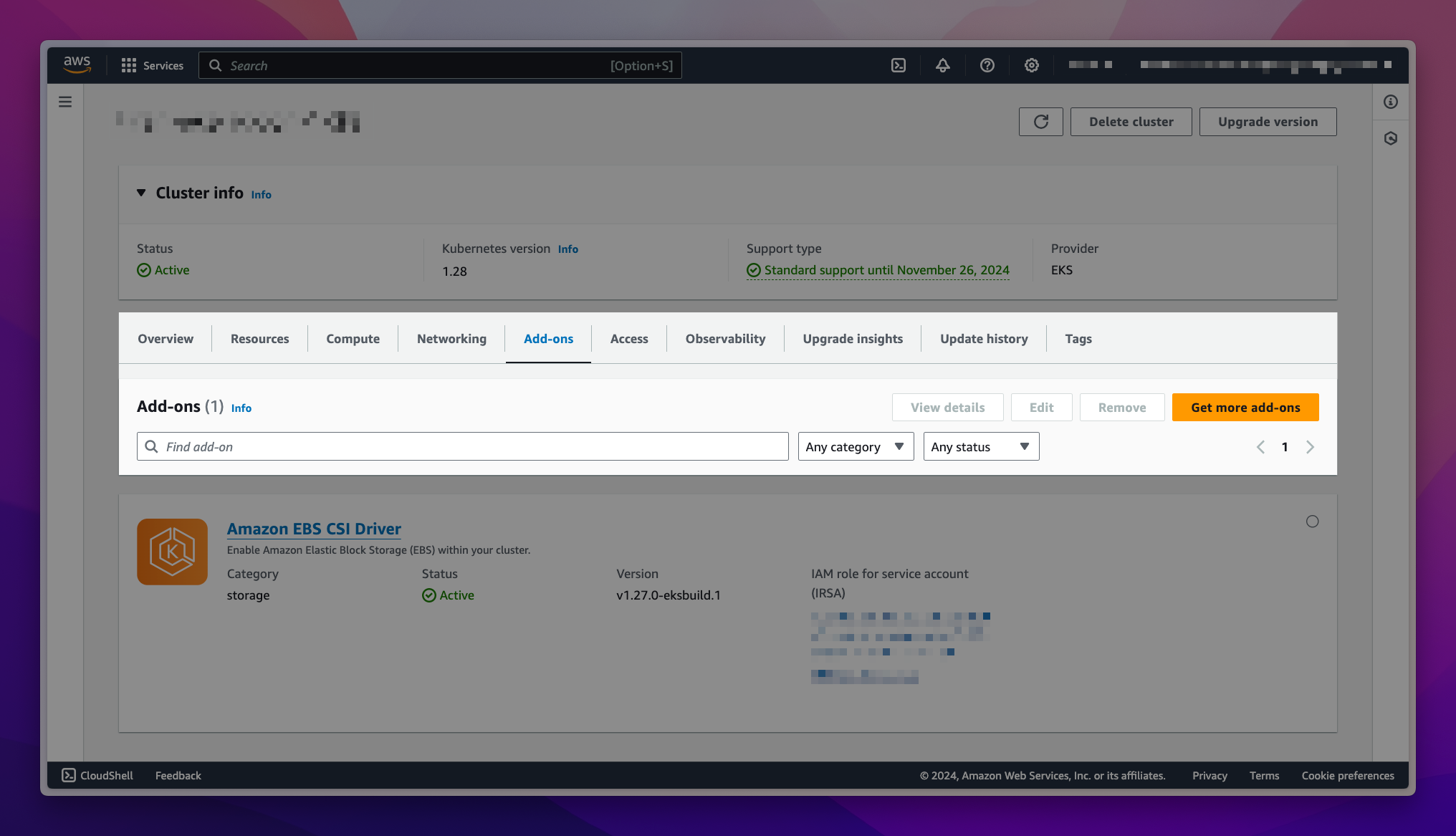Viewport: 1456px width, 836px height.
Task: Click the page number 1 in pagination
Action: pyautogui.click(x=1285, y=447)
